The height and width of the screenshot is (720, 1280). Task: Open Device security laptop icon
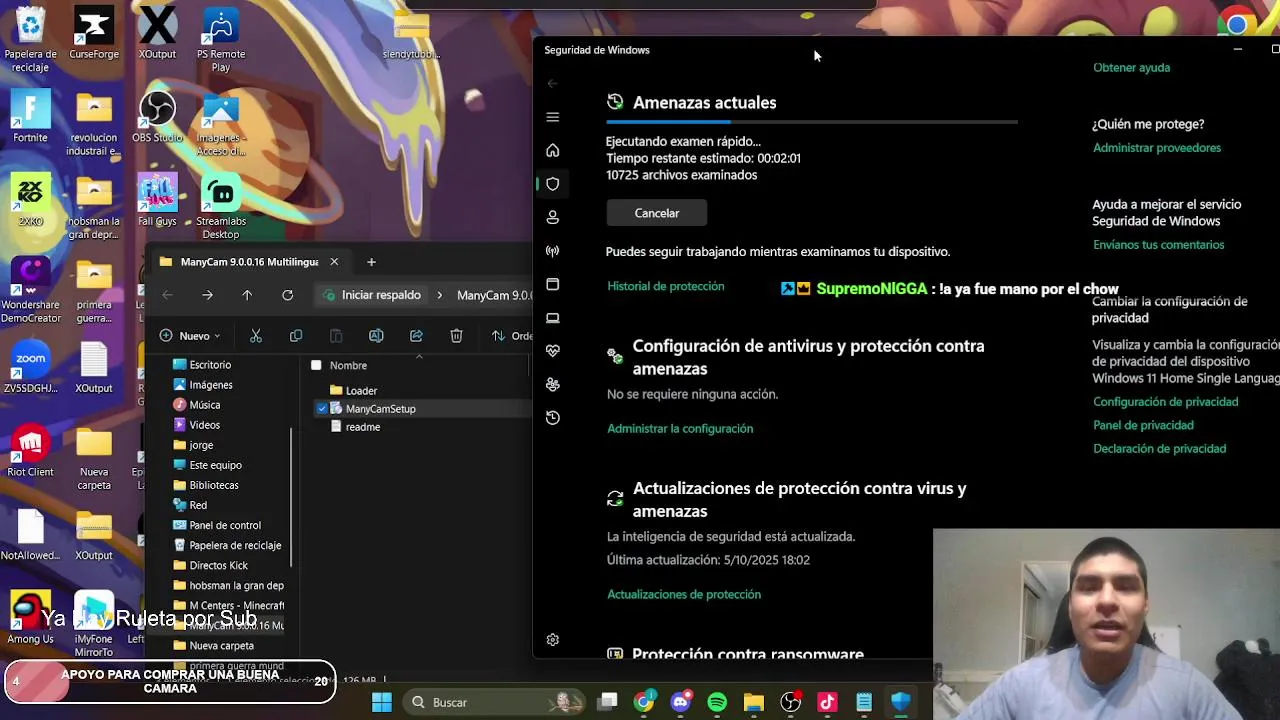552,318
